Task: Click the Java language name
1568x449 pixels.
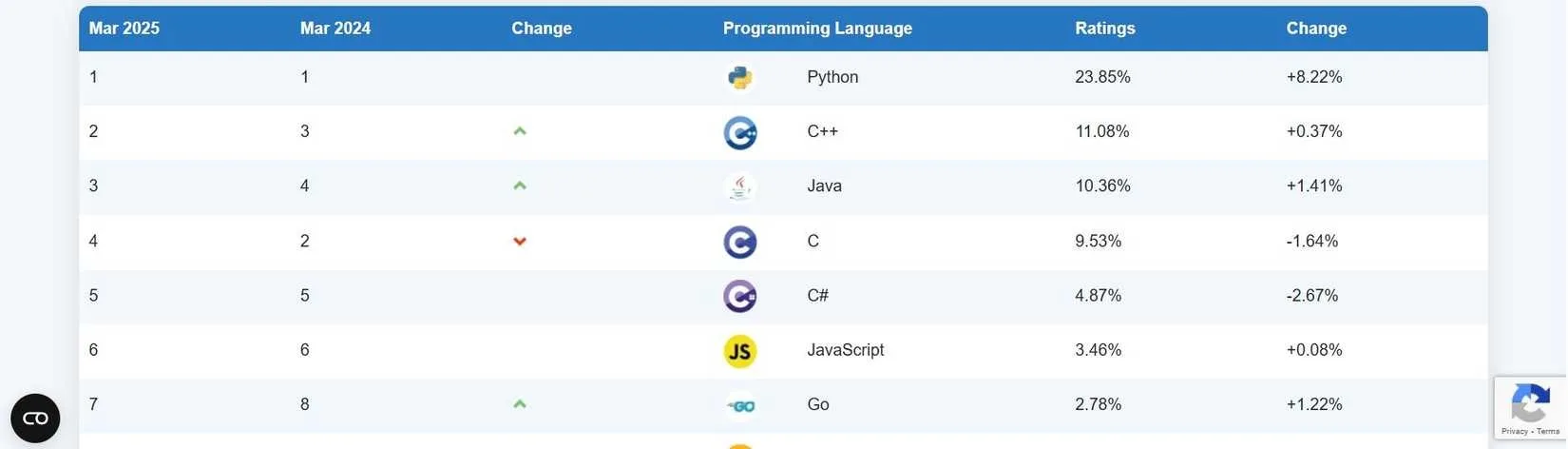Action: 825,185
